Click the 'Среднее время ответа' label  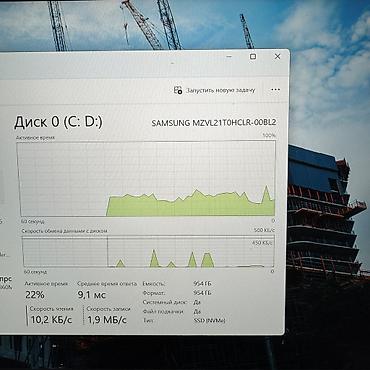(x=107, y=284)
